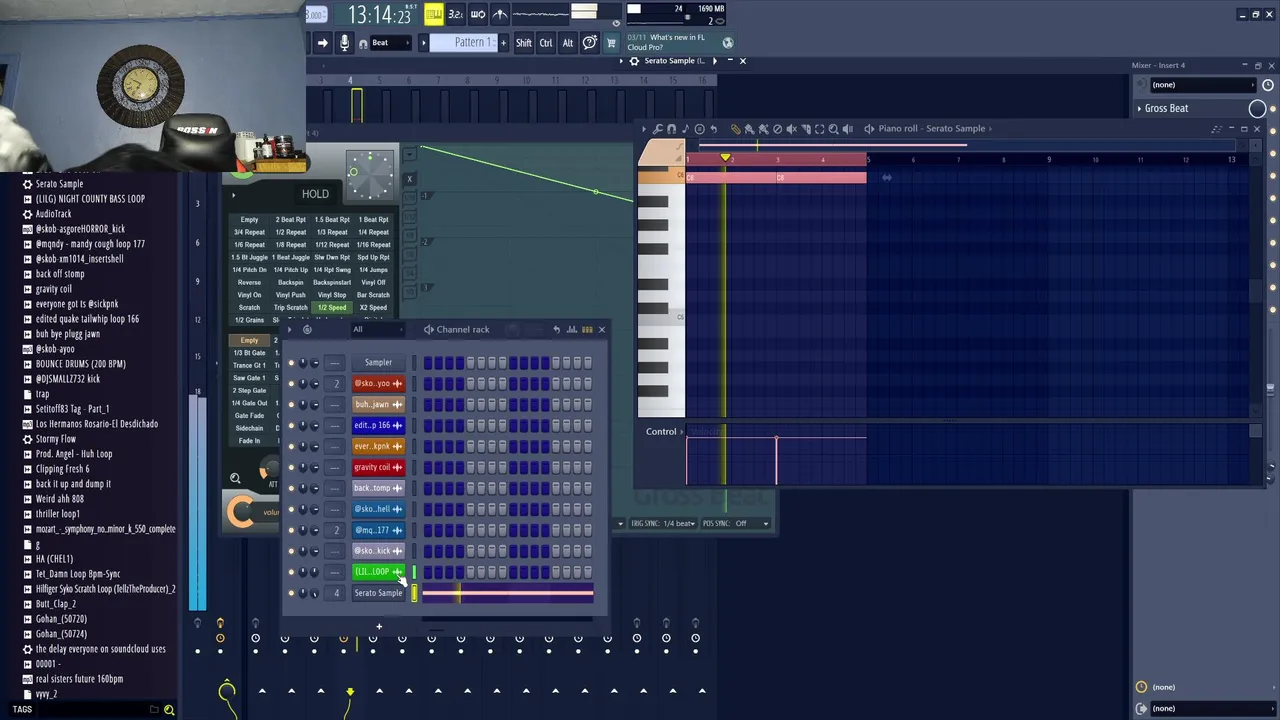The width and height of the screenshot is (1280, 720).
Task: Click the microphone record icon
Action: [x=344, y=43]
